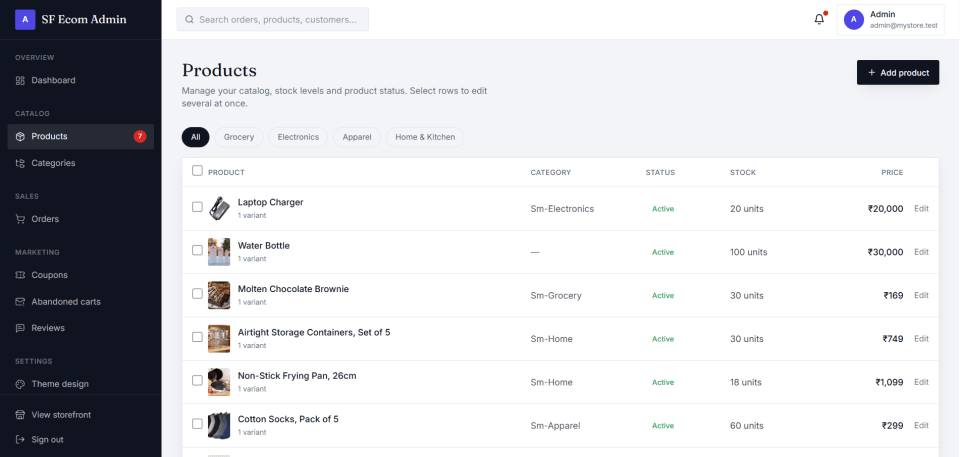960x457 pixels.
Task: Click the Categories tree icon in sidebar
Action: [x=20, y=163]
